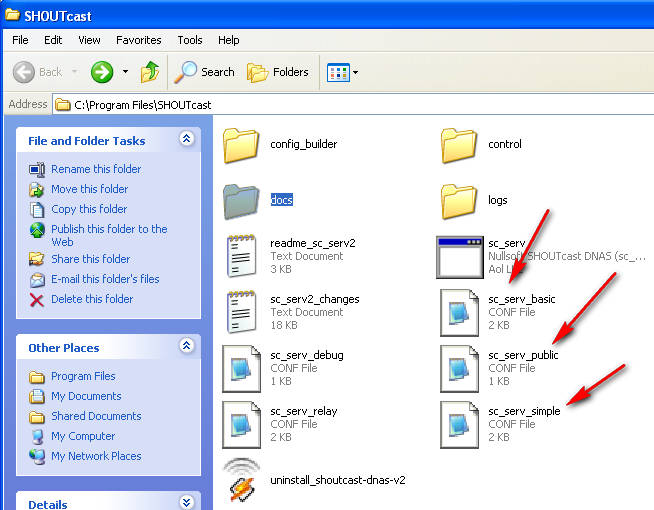Open the Back history dropdown arrow
The height and width of the screenshot is (510, 654).
[x=75, y=72]
